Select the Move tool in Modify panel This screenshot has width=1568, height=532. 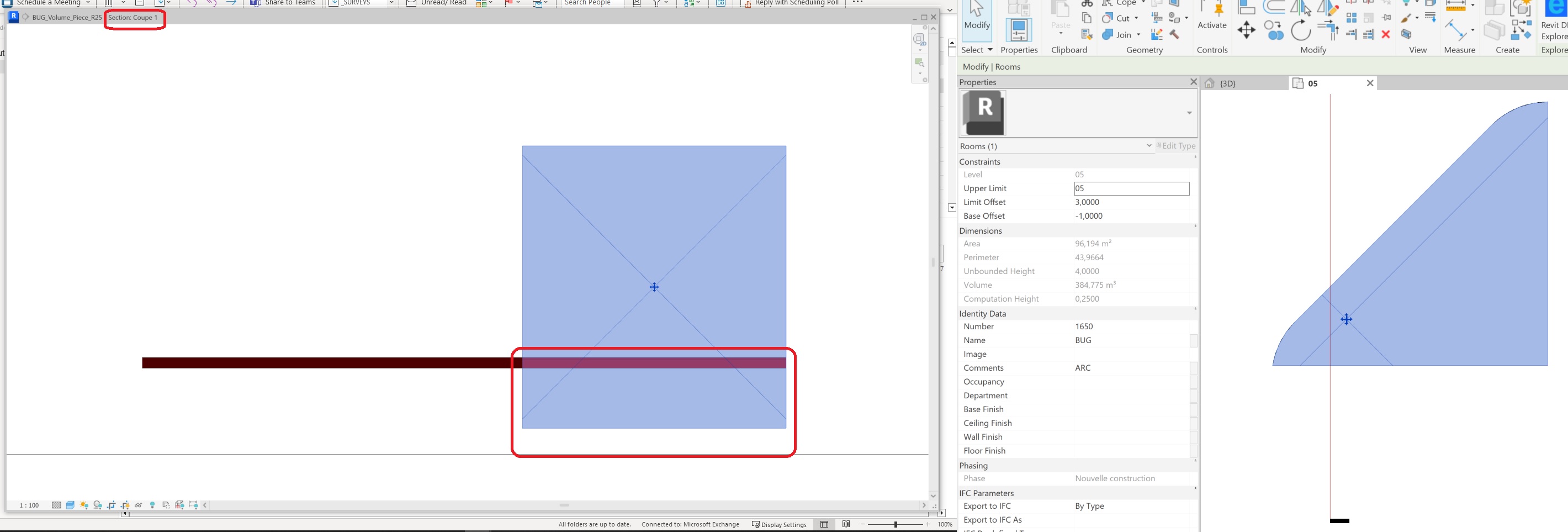coord(1247,30)
